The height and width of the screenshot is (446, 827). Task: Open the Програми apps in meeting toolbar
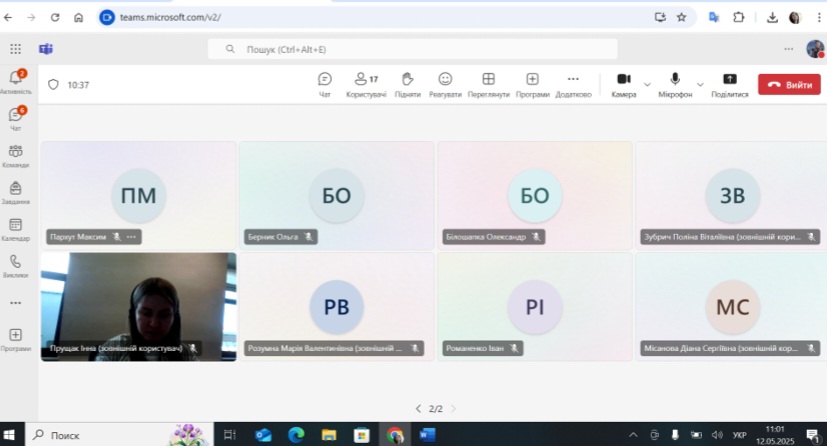[x=532, y=84]
